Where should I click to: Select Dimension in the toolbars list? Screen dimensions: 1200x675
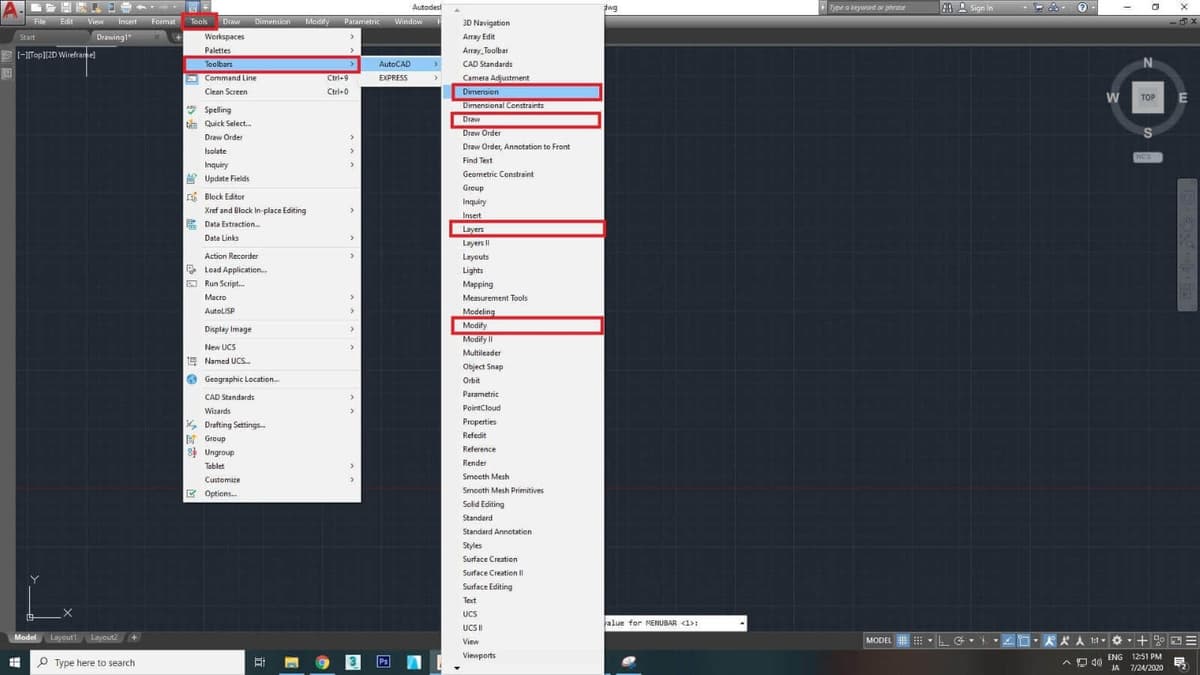coord(526,92)
